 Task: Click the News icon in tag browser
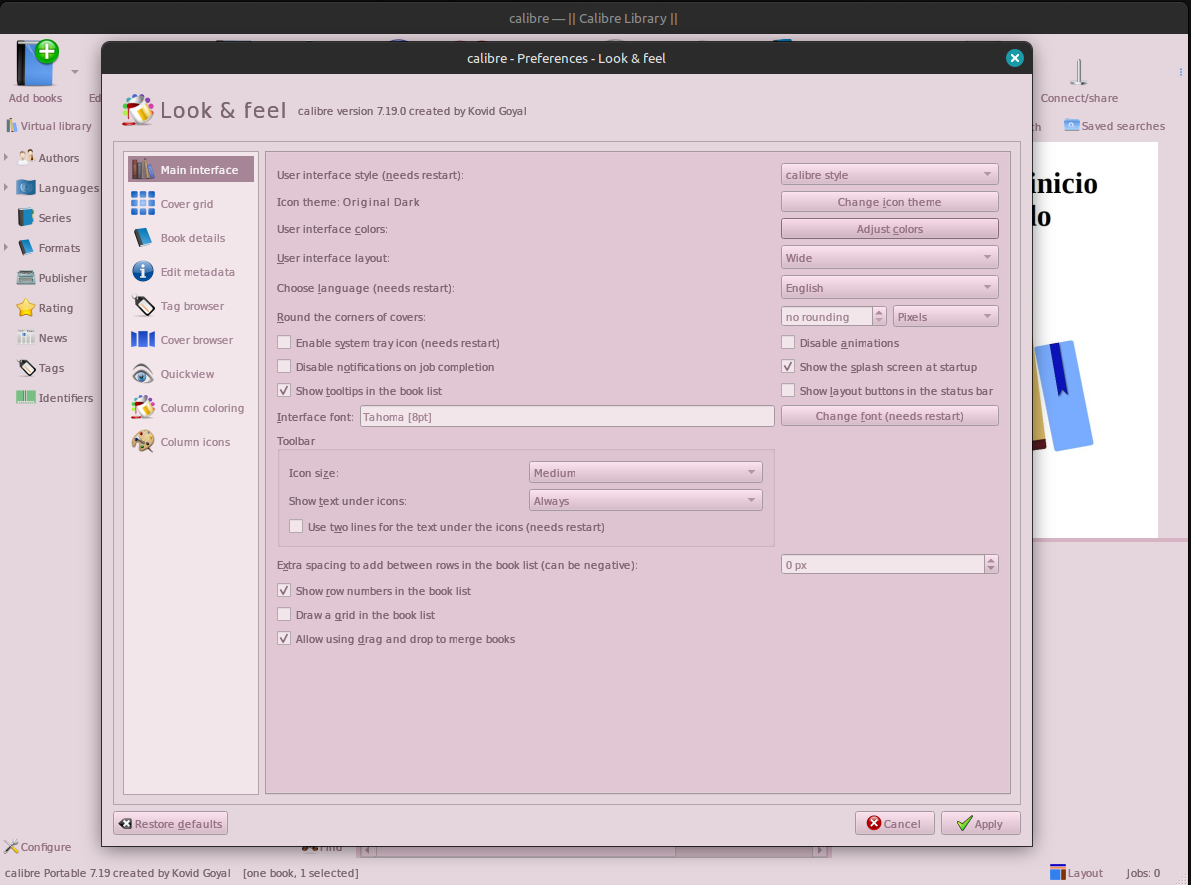[26, 337]
